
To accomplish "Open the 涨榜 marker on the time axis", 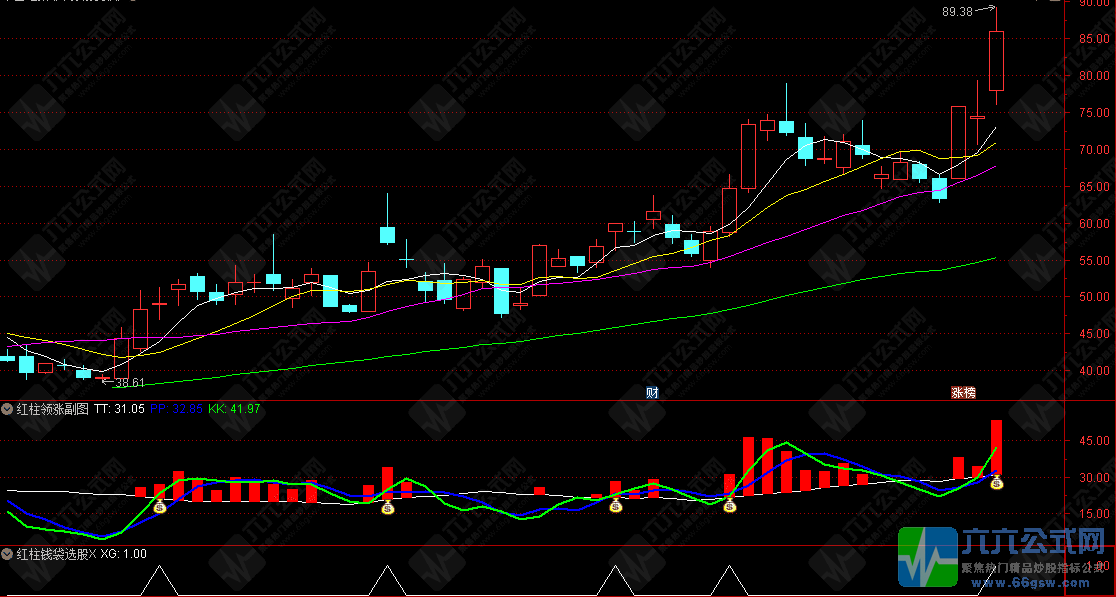I will pyautogui.click(x=964, y=392).
